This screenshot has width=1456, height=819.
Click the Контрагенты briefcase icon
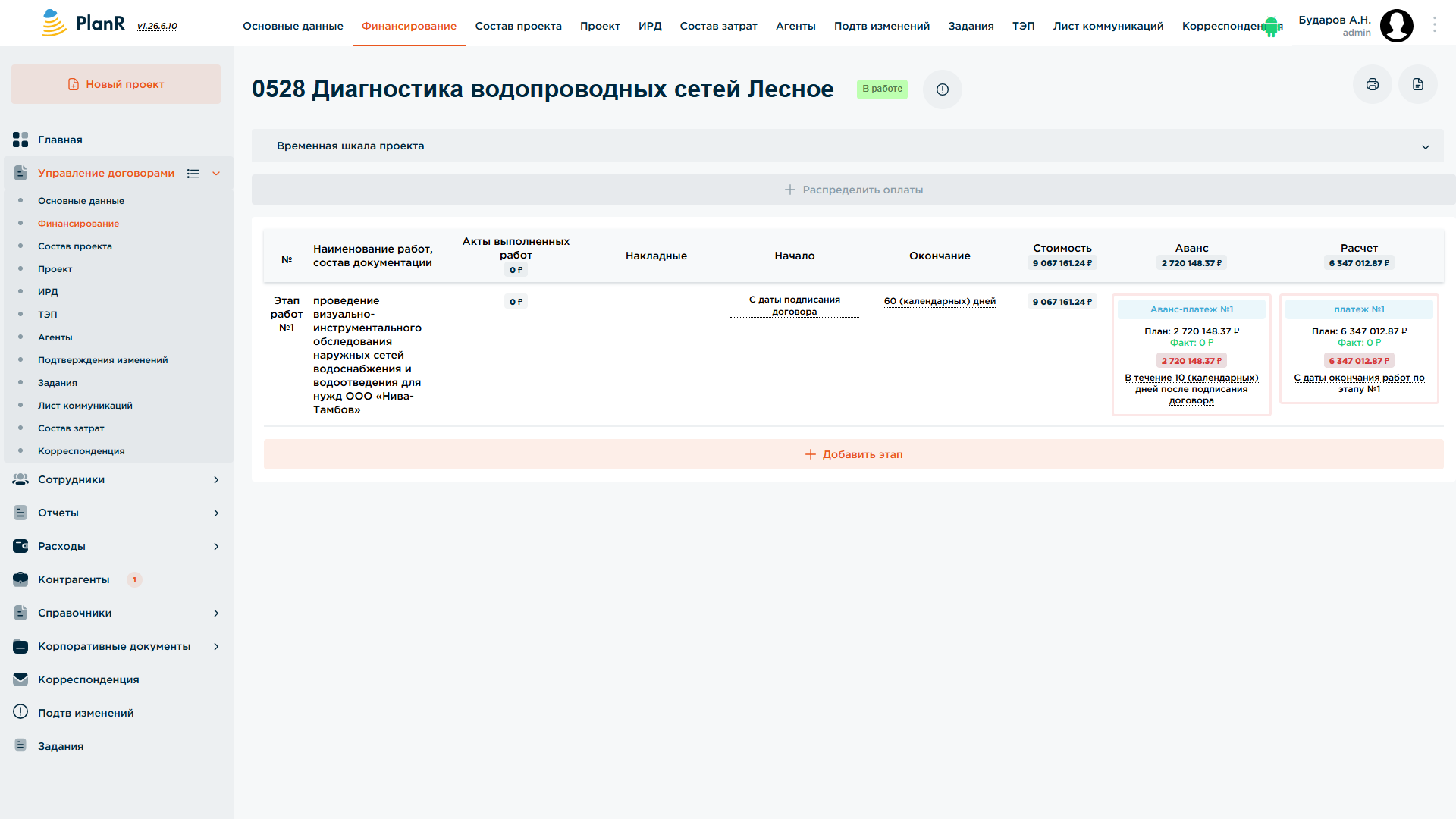(x=20, y=579)
